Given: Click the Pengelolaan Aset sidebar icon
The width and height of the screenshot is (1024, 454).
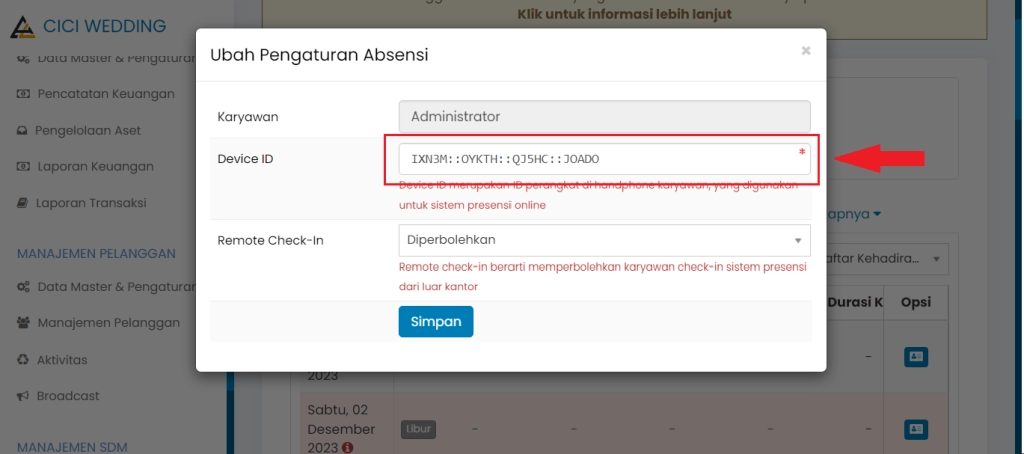Looking at the screenshot, I should click(22, 130).
